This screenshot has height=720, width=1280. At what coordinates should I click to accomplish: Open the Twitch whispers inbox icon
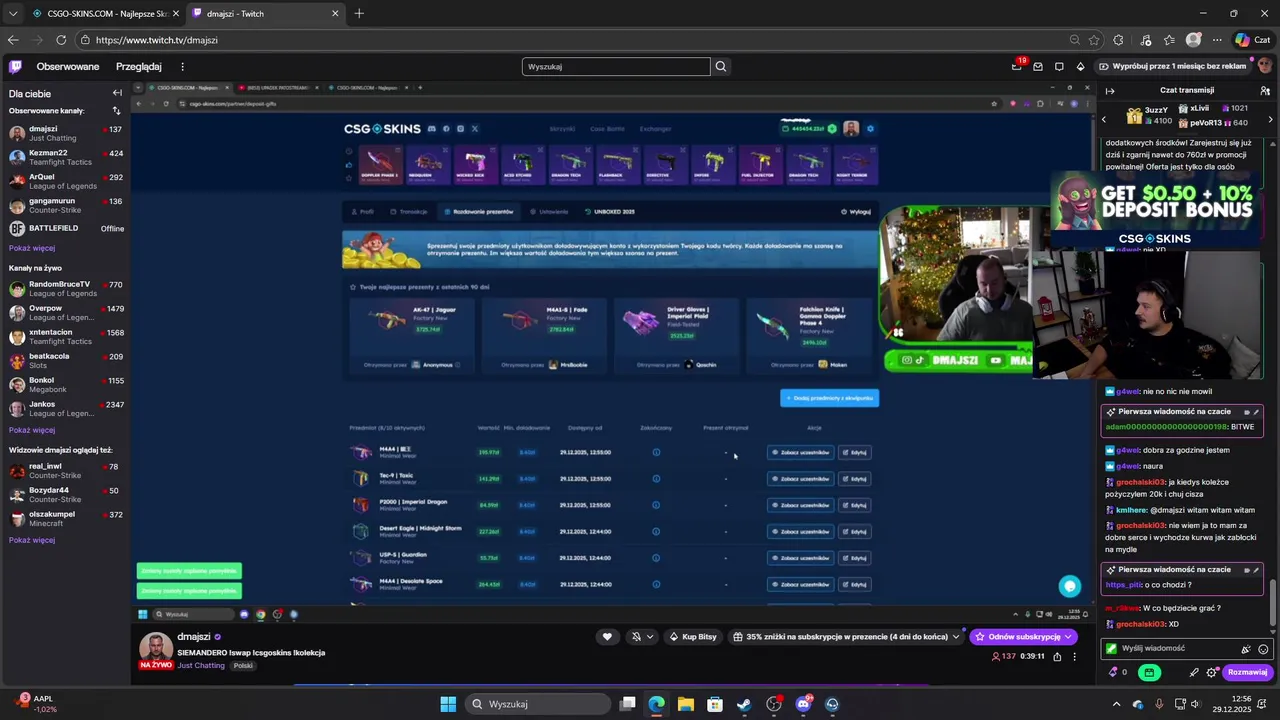[x=1038, y=67]
